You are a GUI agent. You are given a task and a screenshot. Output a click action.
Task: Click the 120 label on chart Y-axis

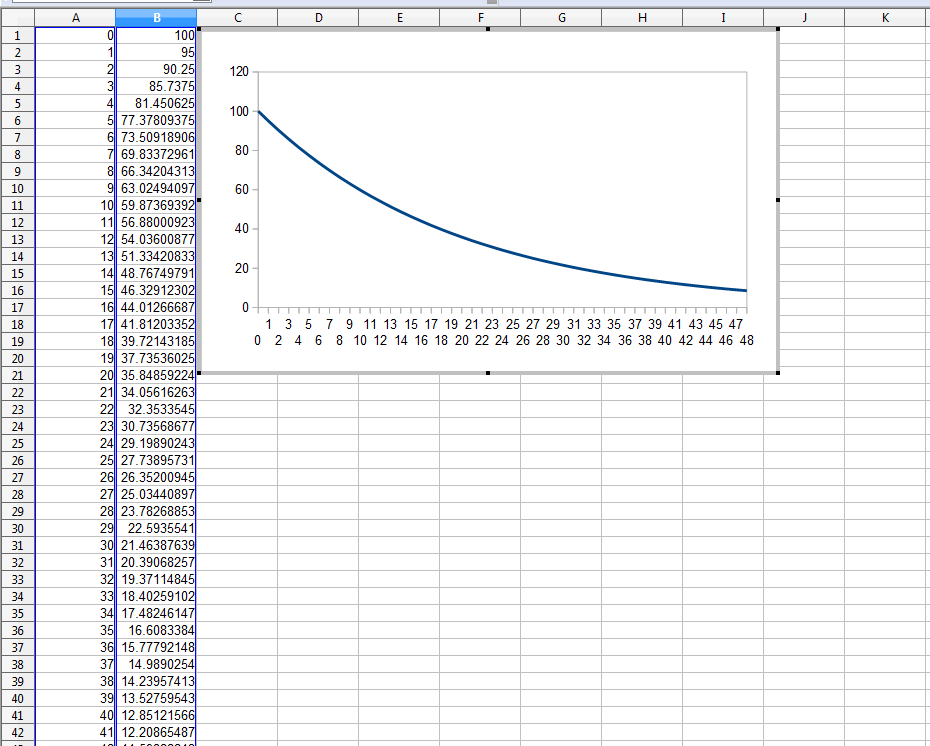tap(238, 72)
